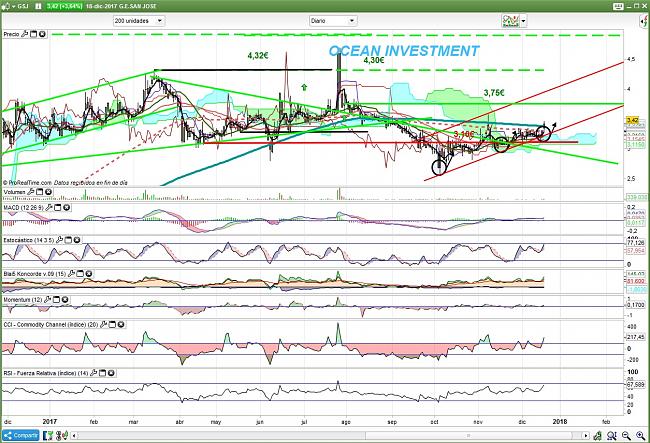Click the 67,589 RSI value tag
Screen dimensions: 650x443
click(635, 385)
